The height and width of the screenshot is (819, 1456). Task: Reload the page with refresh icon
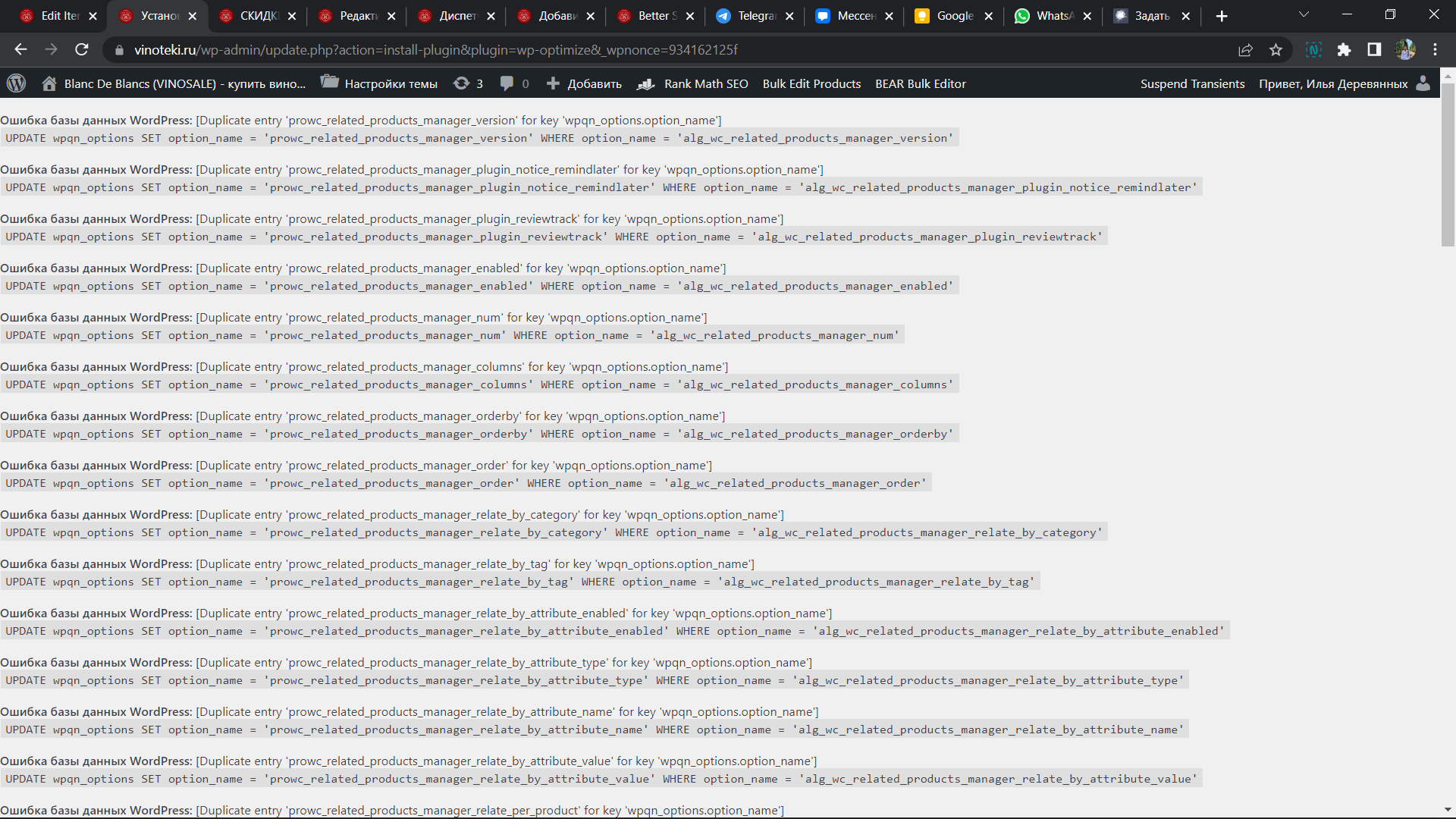click(82, 49)
